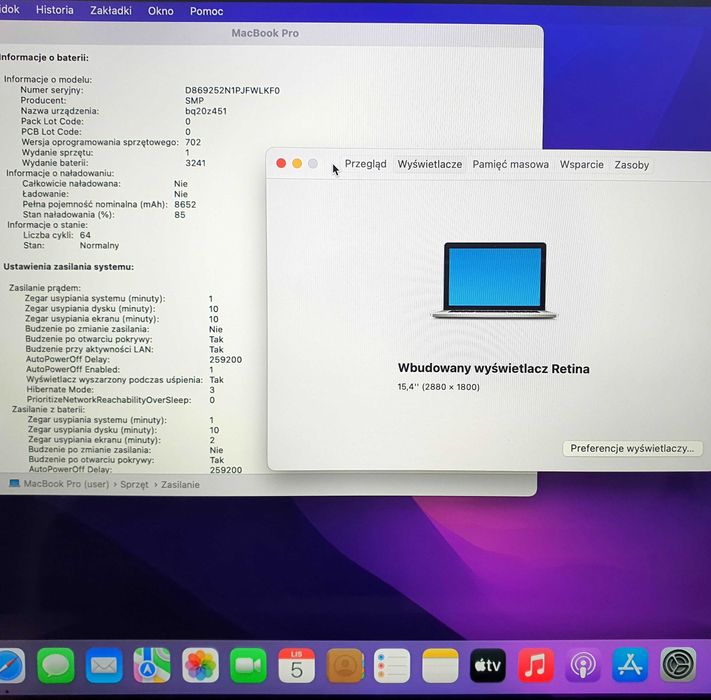Open the Okno menu

(x=161, y=11)
